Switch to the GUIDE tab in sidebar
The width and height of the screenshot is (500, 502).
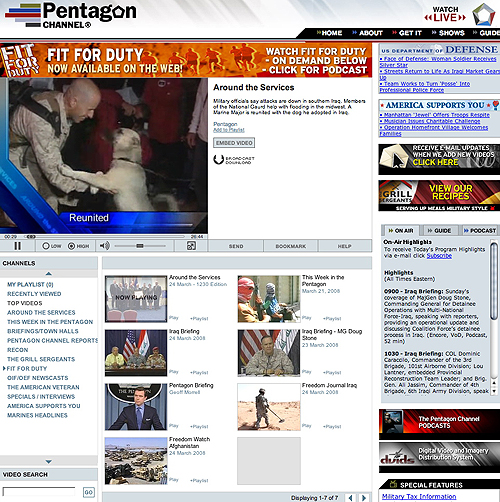click(440, 230)
